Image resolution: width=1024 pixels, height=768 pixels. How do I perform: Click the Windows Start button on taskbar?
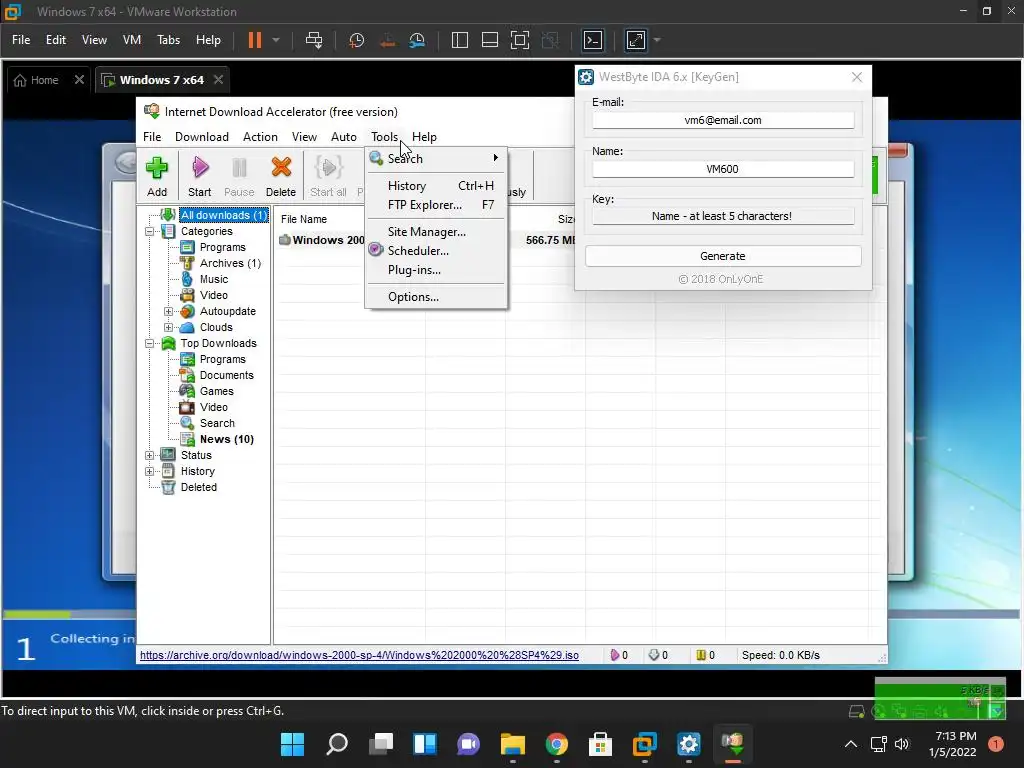click(x=293, y=744)
